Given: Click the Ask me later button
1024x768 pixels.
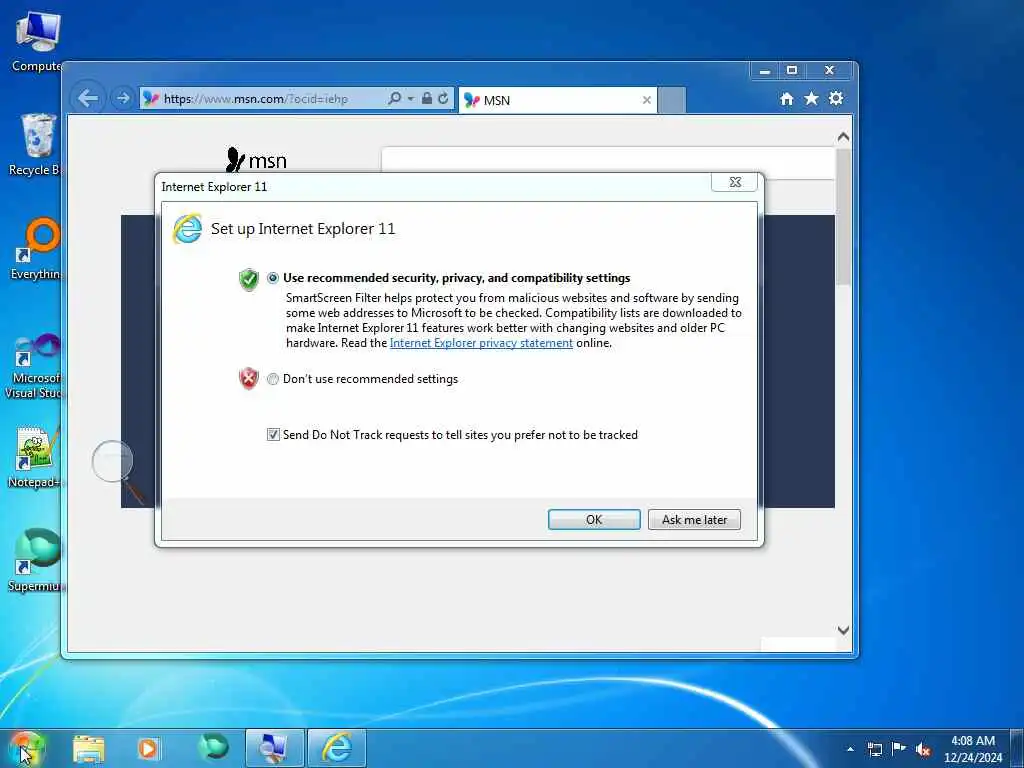Looking at the screenshot, I should tap(694, 520).
